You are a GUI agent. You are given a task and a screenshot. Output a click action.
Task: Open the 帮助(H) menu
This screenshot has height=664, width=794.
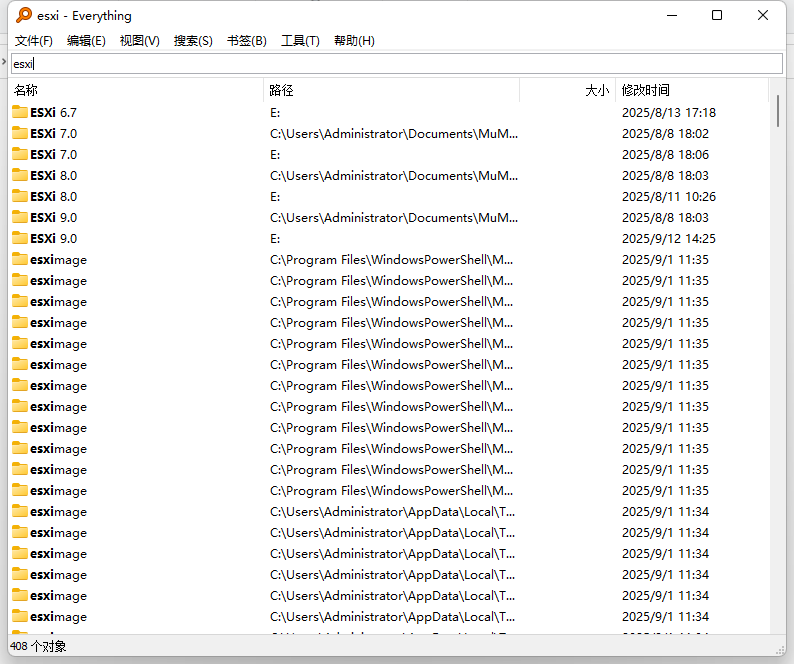pos(354,41)
